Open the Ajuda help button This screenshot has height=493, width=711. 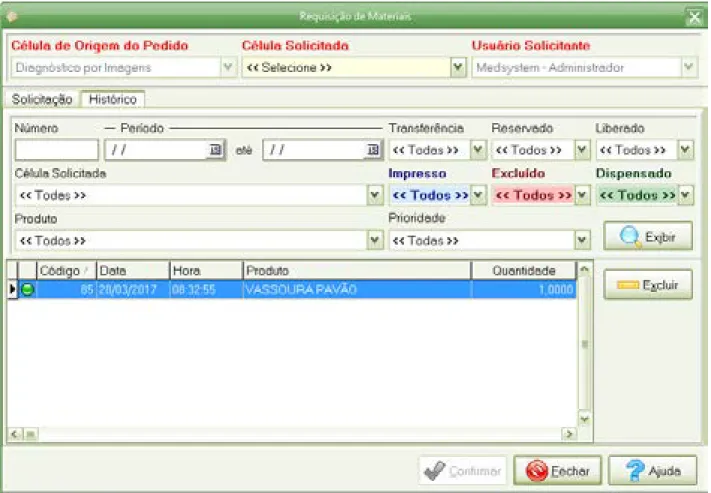pyautogui.click(x=653, y=471)
